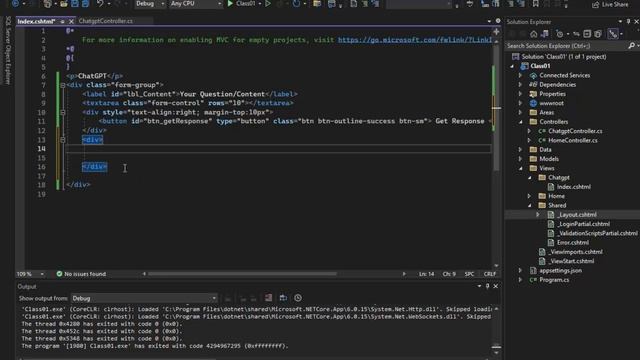Expand the Connected Services node
The width and height of the screenshot is (640, 360).
pos(520,76)
